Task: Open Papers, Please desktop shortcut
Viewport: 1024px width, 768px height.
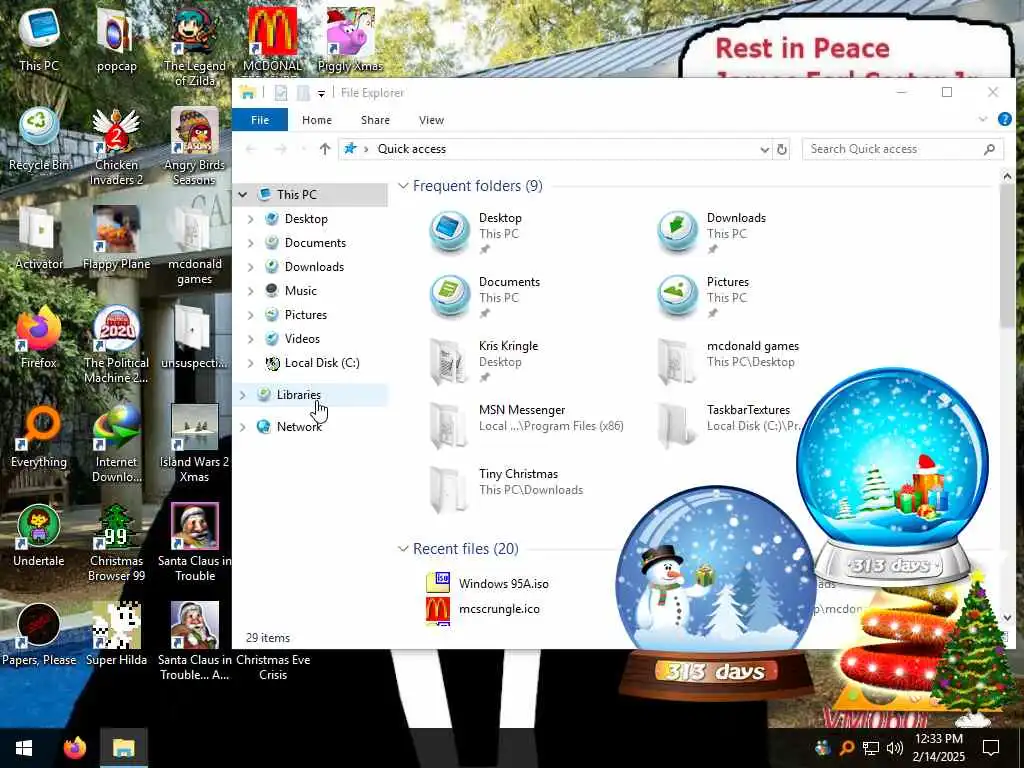Action: 39,635
